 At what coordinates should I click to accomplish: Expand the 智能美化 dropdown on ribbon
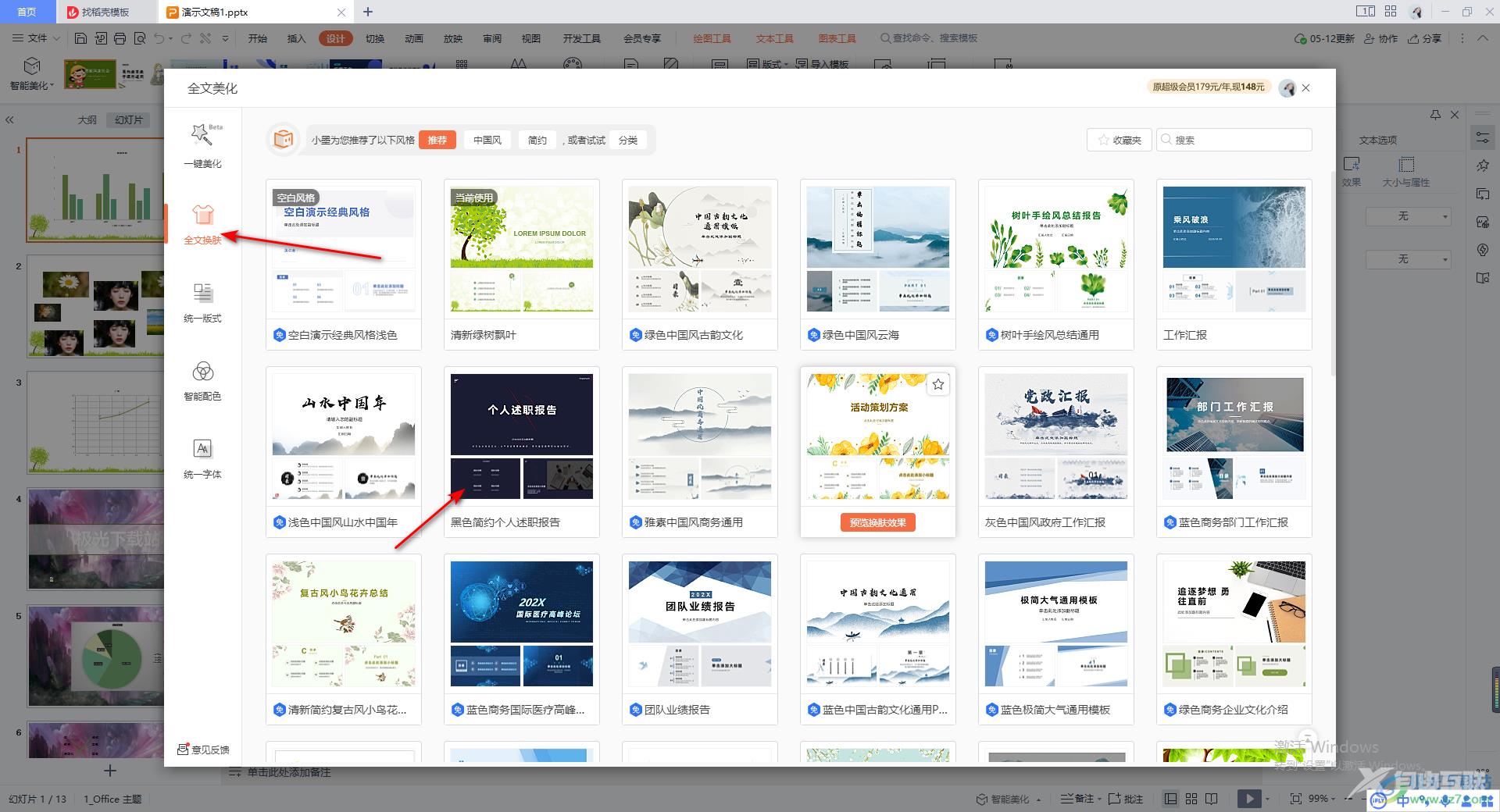click(x=31, y=85)
